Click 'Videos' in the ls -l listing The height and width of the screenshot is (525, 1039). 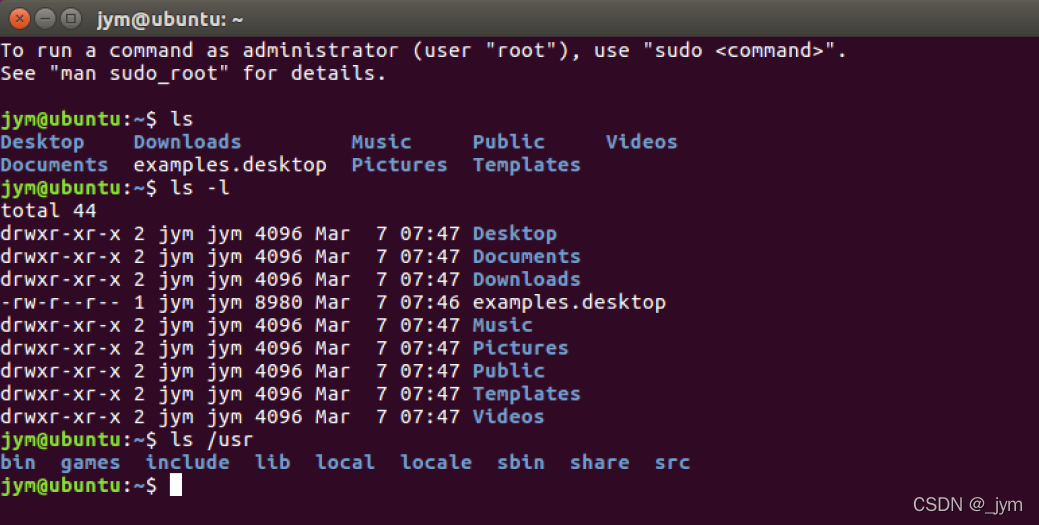click(508, 416)
